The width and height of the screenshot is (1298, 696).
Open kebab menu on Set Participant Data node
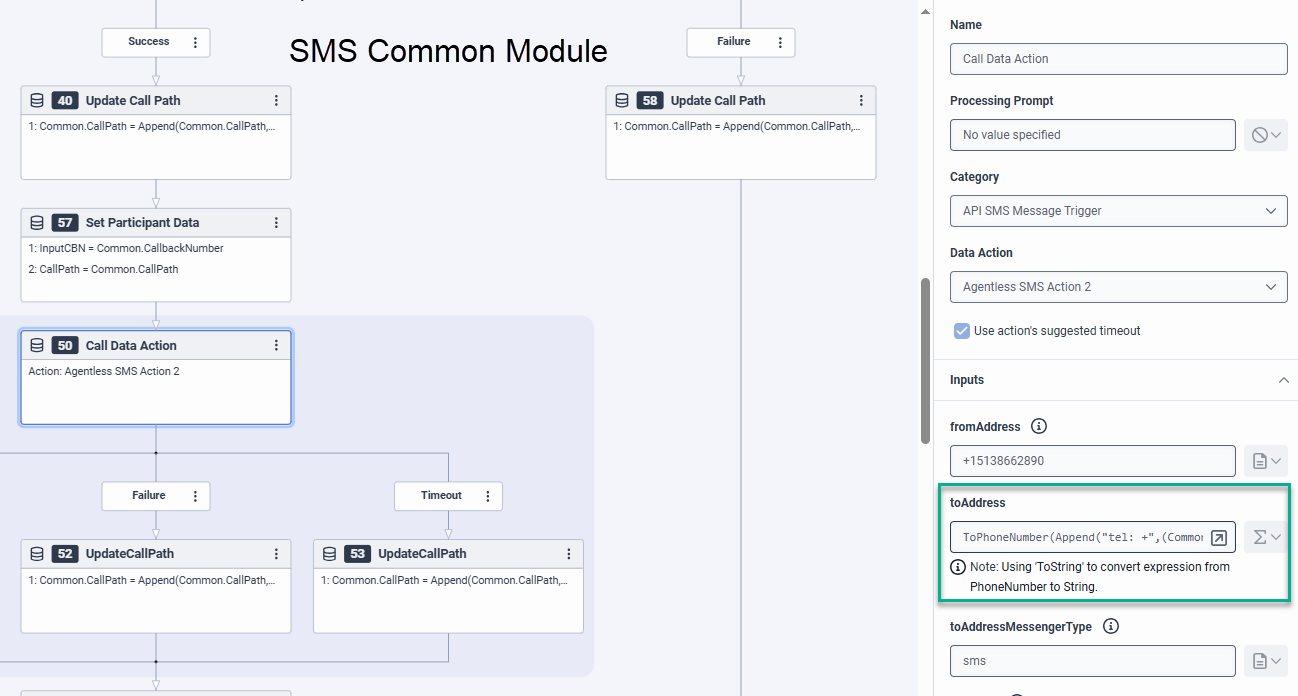coord(276,223)
